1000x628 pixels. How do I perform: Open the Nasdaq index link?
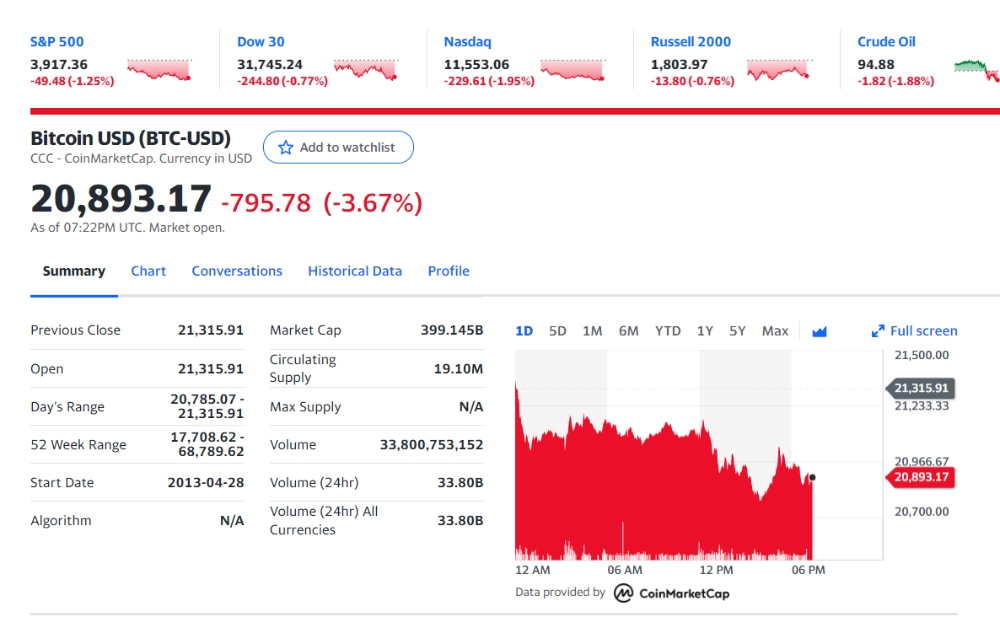pyautogui.click(x=467, y=41)
